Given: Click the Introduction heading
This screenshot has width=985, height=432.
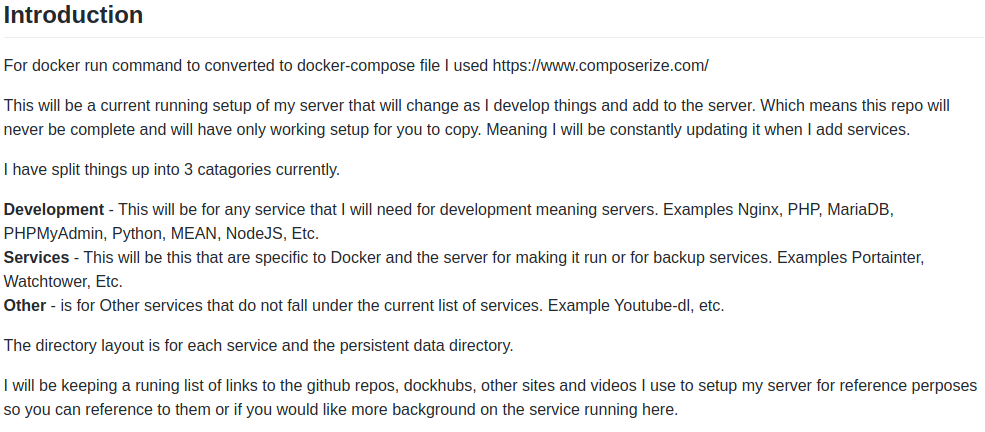Looking at the screenshot, I should click(x=73, y=14).
